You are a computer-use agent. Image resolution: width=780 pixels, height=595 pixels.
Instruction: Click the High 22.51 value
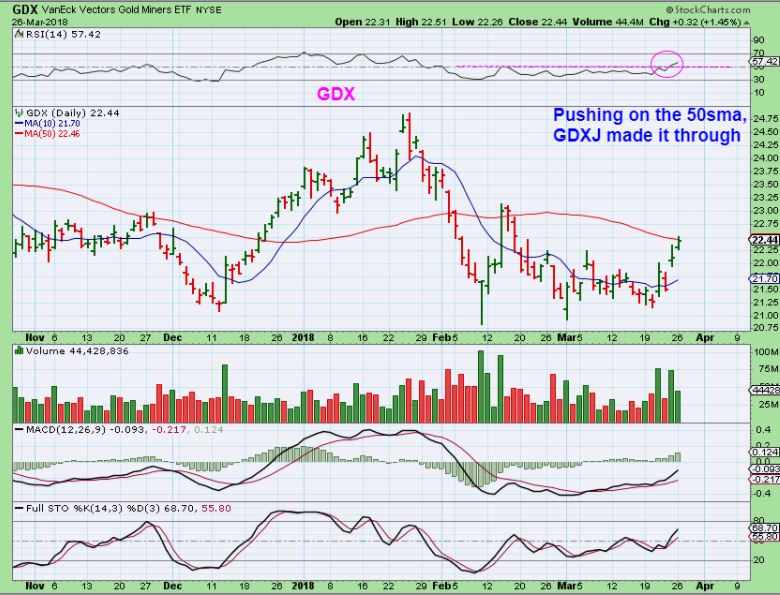coord(422,22)
